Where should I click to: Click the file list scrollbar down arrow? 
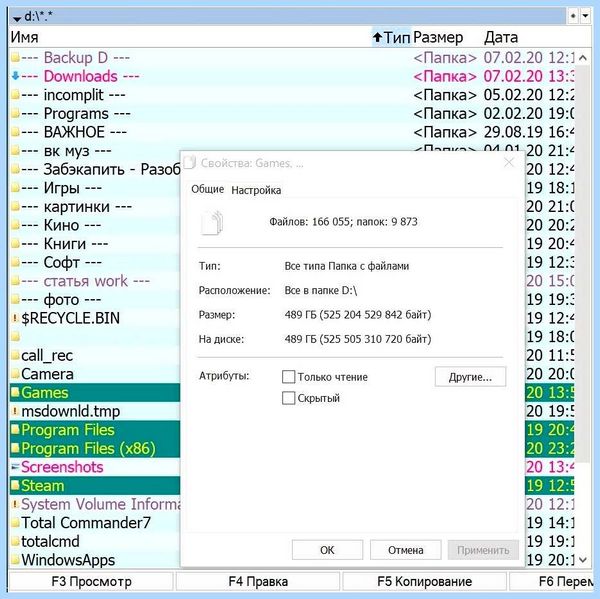pyautogui.click(x=583, y=560)
